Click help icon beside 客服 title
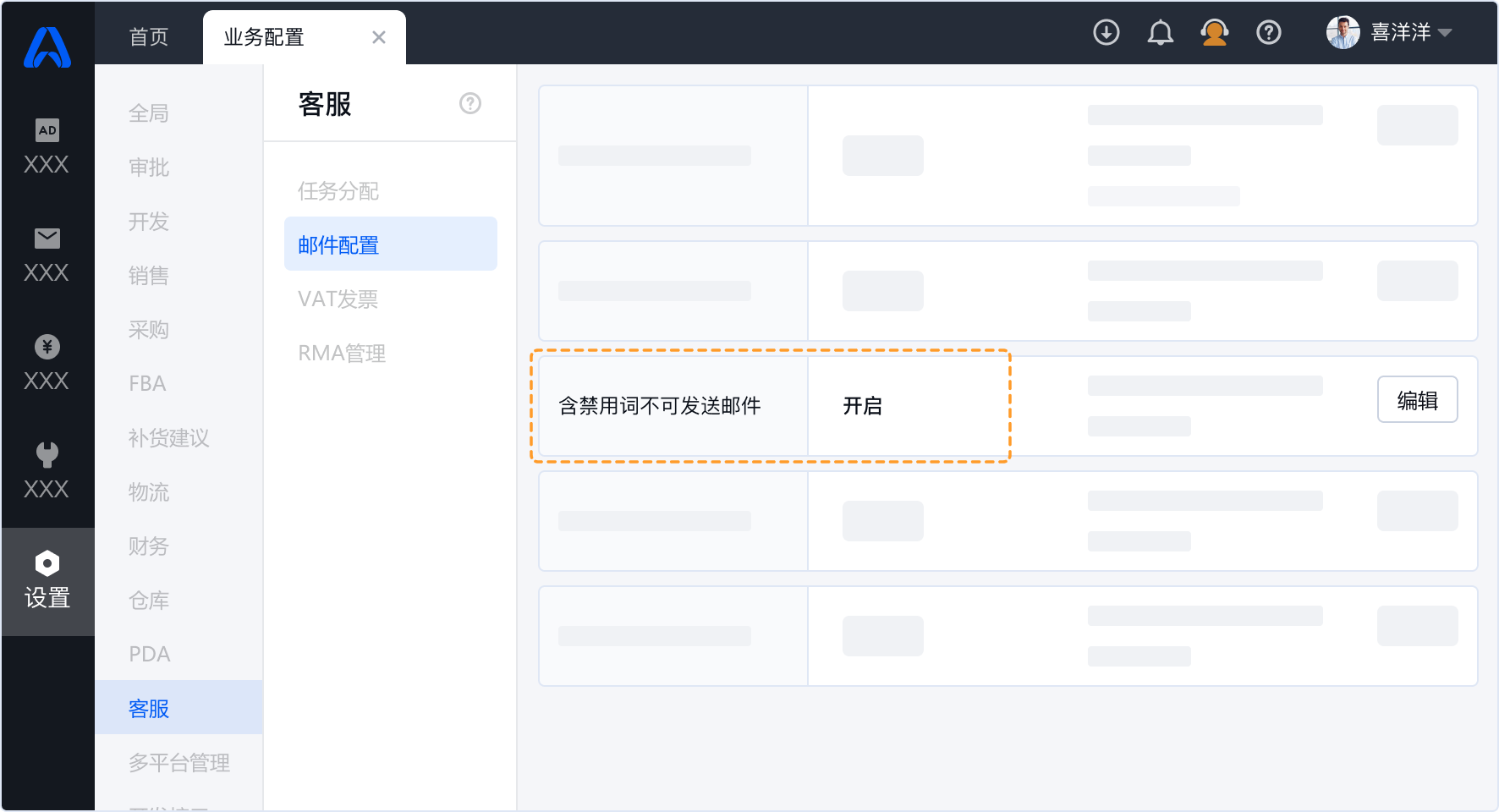Screen dimensions: 1499x812 [469, 103]
